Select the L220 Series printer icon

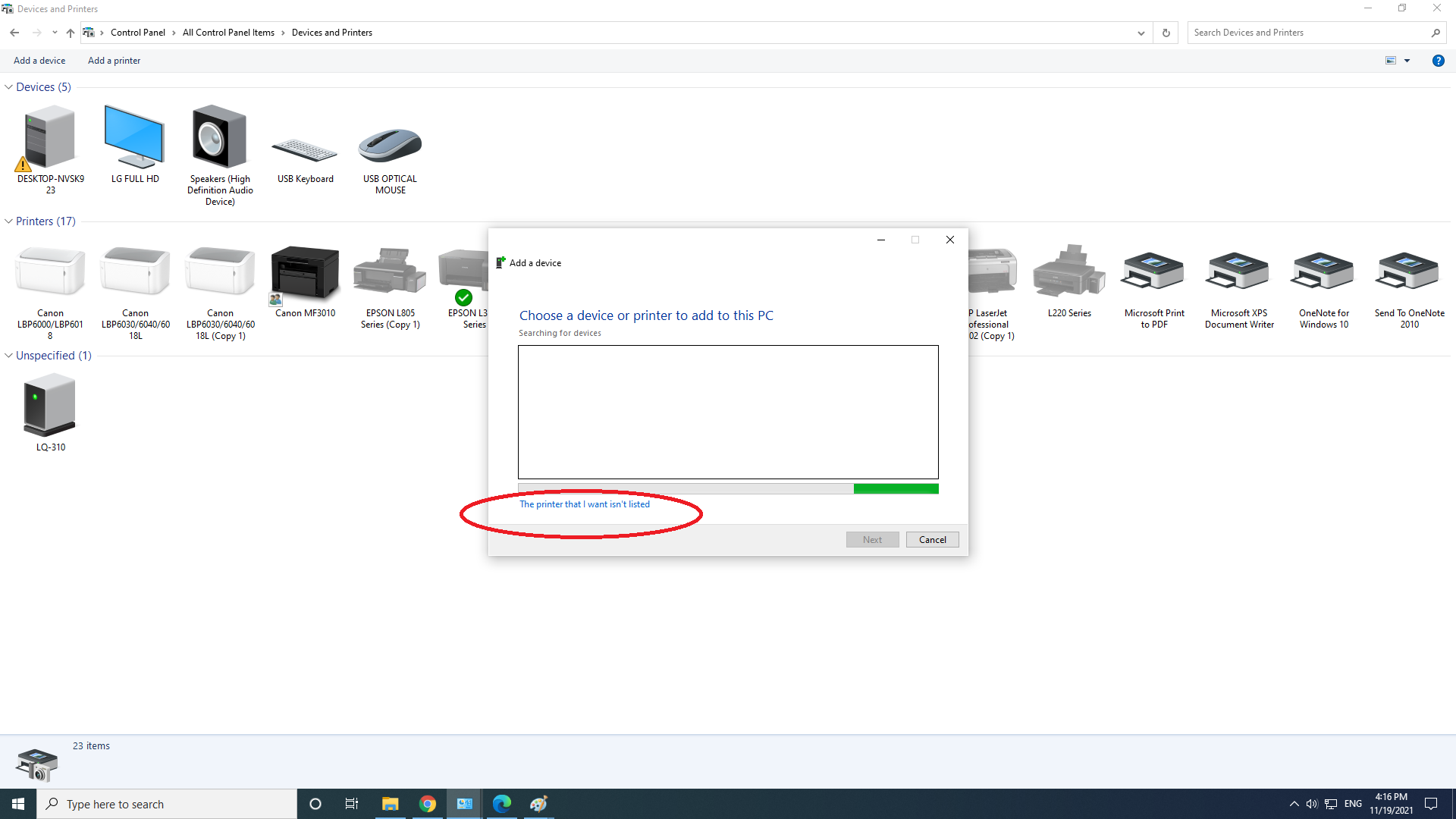coord(1069,273)
